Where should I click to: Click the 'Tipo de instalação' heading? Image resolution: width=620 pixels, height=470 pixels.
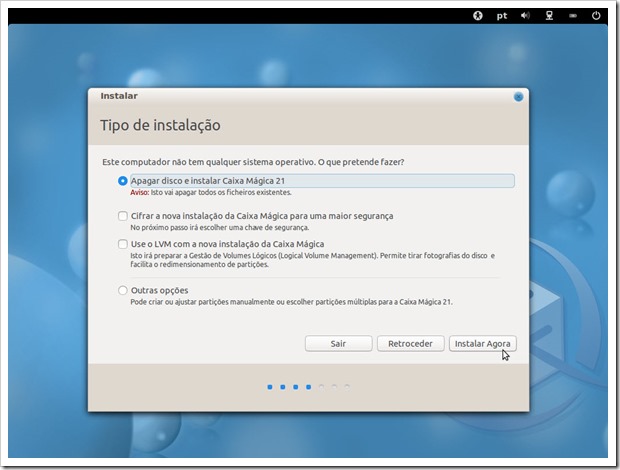coord(160,125)
